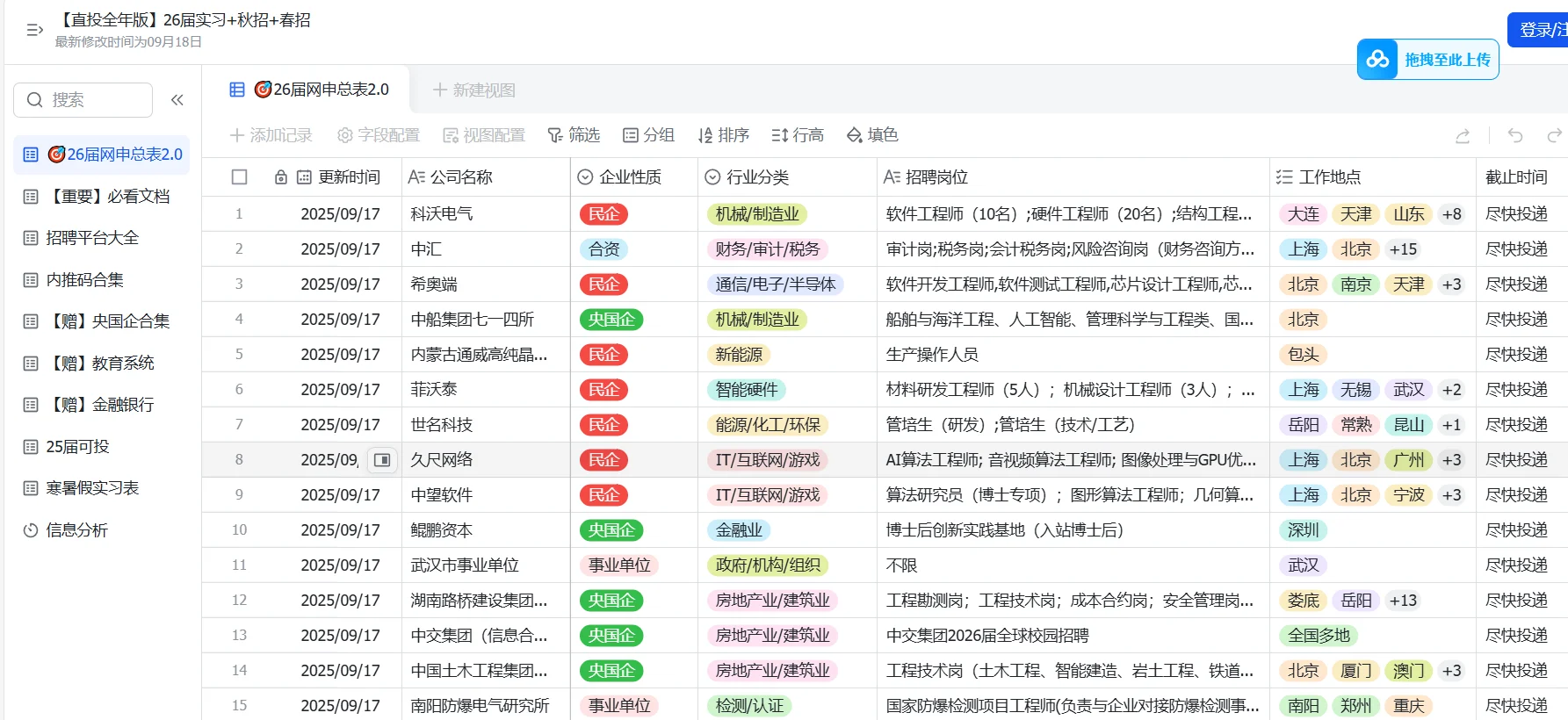Image resolution: width=1568 pixels, height=720 pixels.
Task: Click the 拖拽至此上传 upload button
Action: tap(1428, 60)
